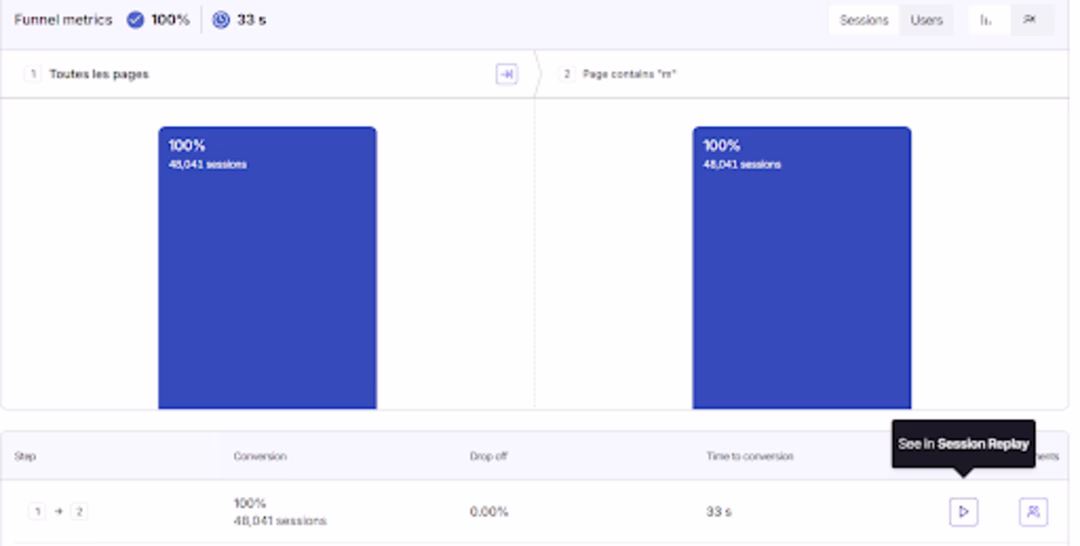Click 48,041 sessions label on first bar

tap(207, 165)
